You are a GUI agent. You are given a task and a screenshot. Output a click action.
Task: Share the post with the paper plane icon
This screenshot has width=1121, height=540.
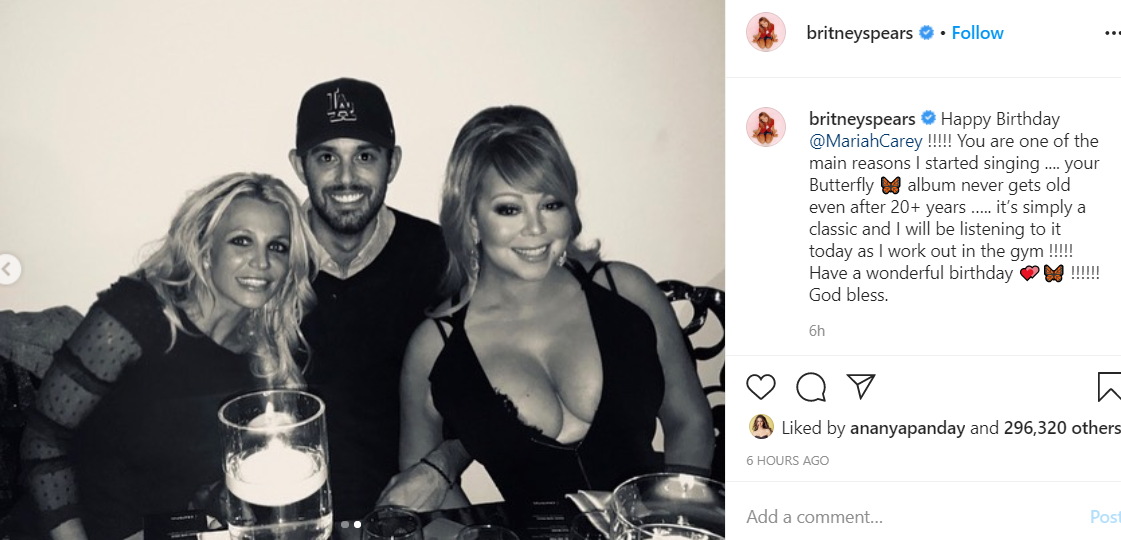click(861, 387)
